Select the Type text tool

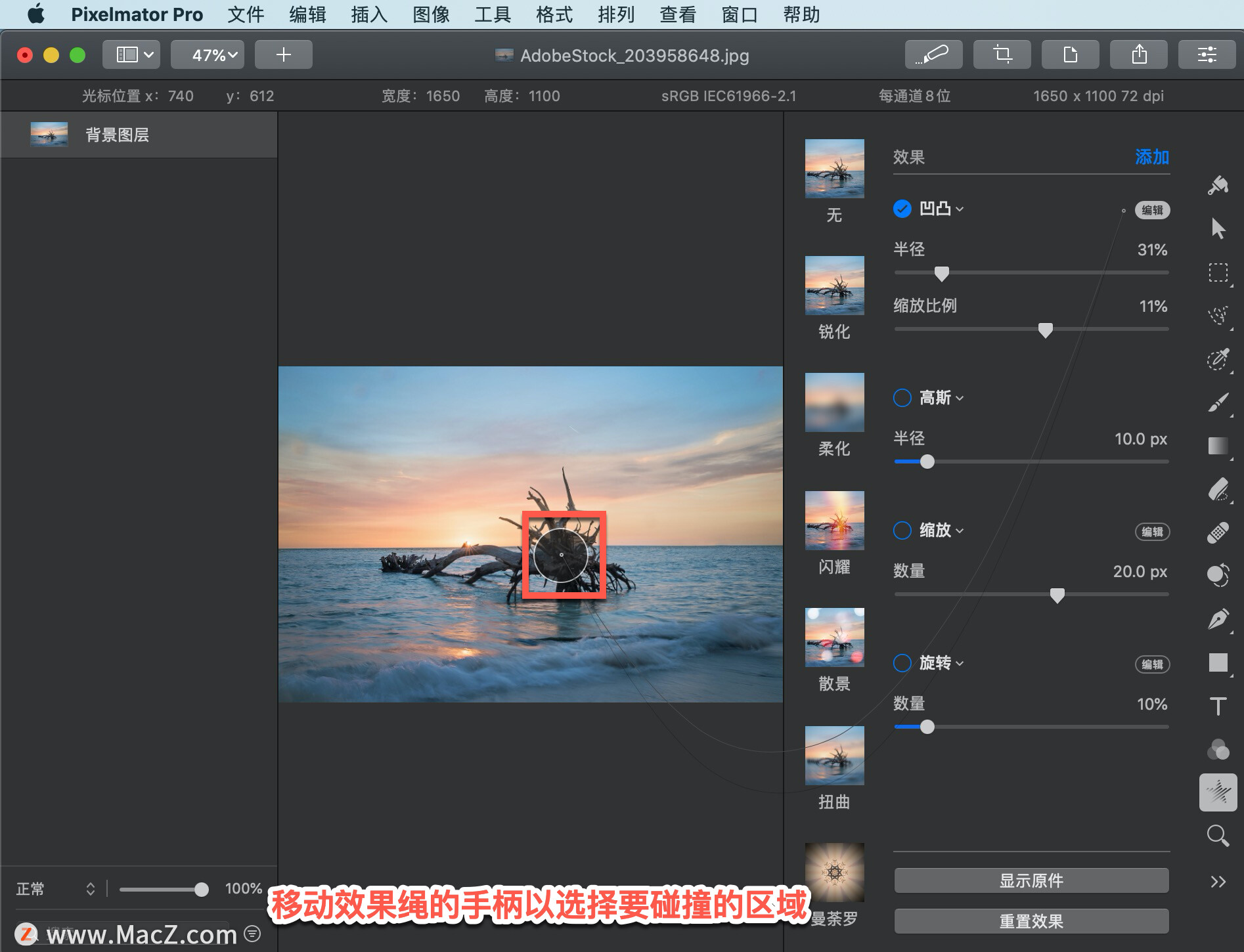pos(1218,706)
